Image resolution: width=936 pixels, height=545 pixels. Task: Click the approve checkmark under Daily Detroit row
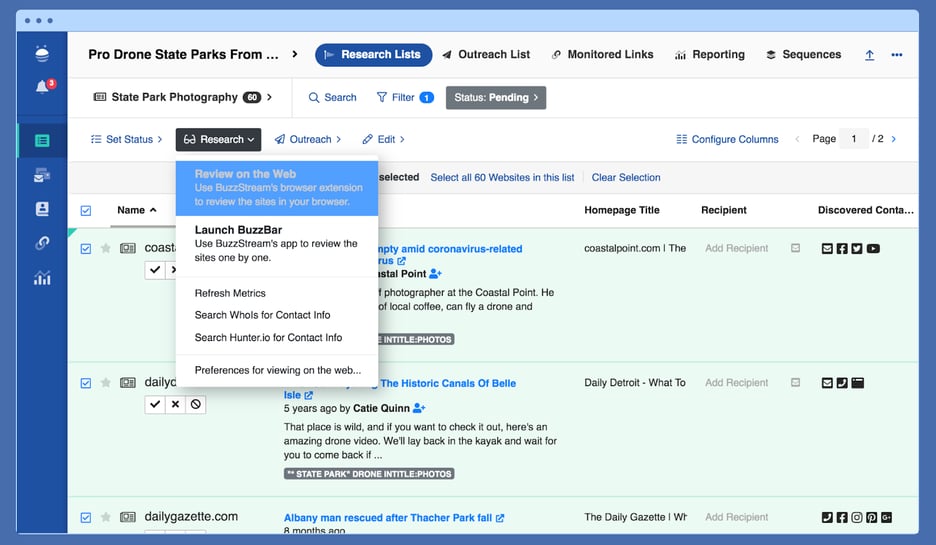pyautogui.click(x=154, y=404)
